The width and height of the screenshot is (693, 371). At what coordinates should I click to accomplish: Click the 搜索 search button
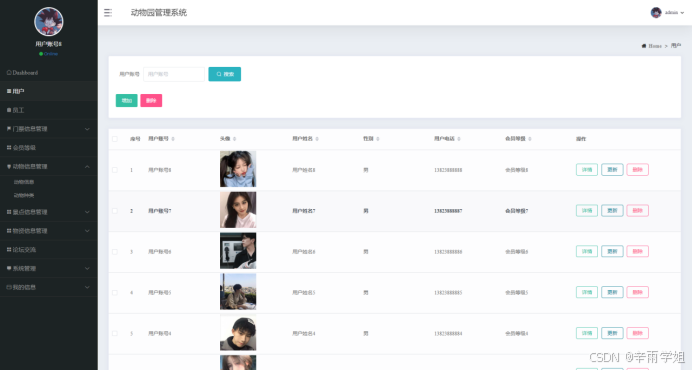click(x=225, y=74)
